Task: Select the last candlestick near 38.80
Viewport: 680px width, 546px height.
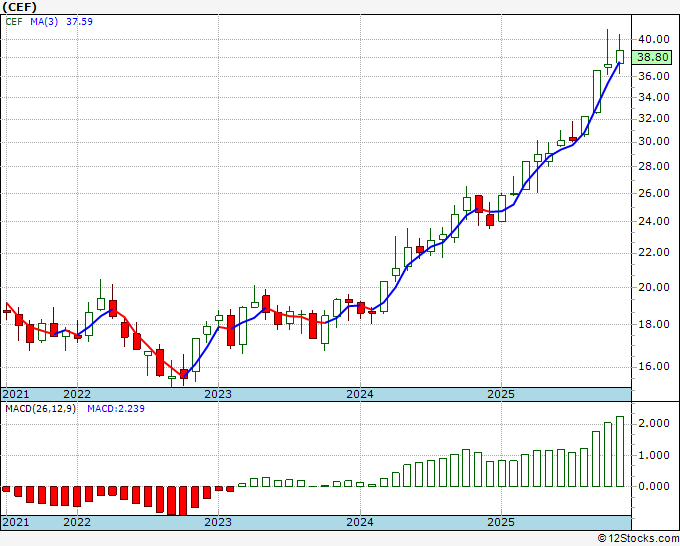Action: [620, 54]
